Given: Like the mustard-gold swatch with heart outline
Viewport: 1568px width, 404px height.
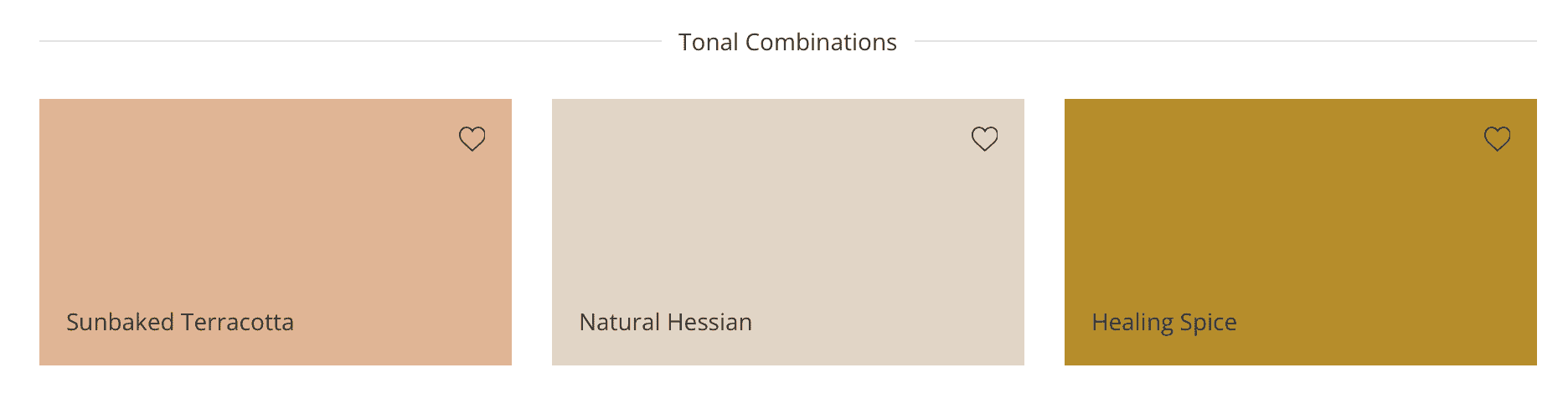Looking at the screenshot, I should click(x=1498, y=138).
